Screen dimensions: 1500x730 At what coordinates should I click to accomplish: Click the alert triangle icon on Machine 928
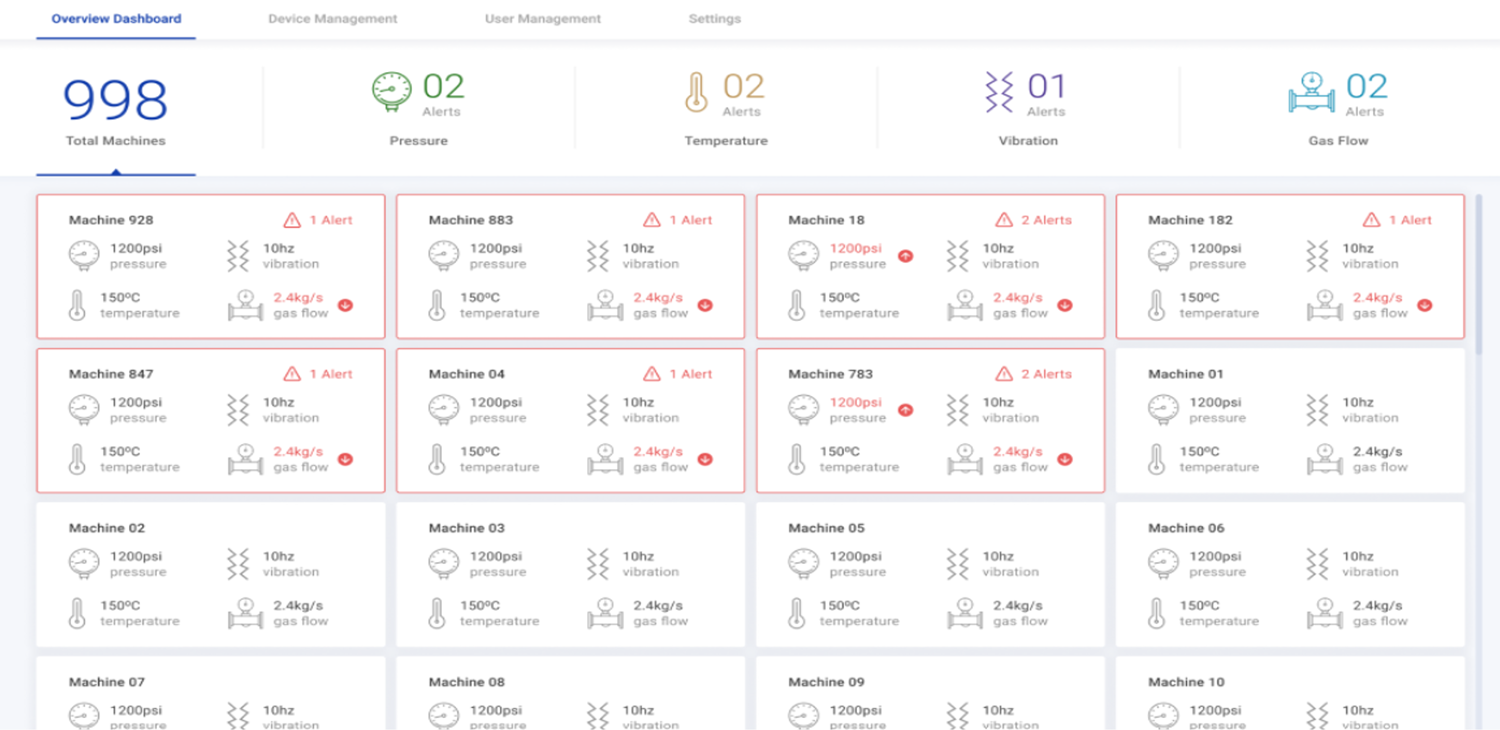292,220
